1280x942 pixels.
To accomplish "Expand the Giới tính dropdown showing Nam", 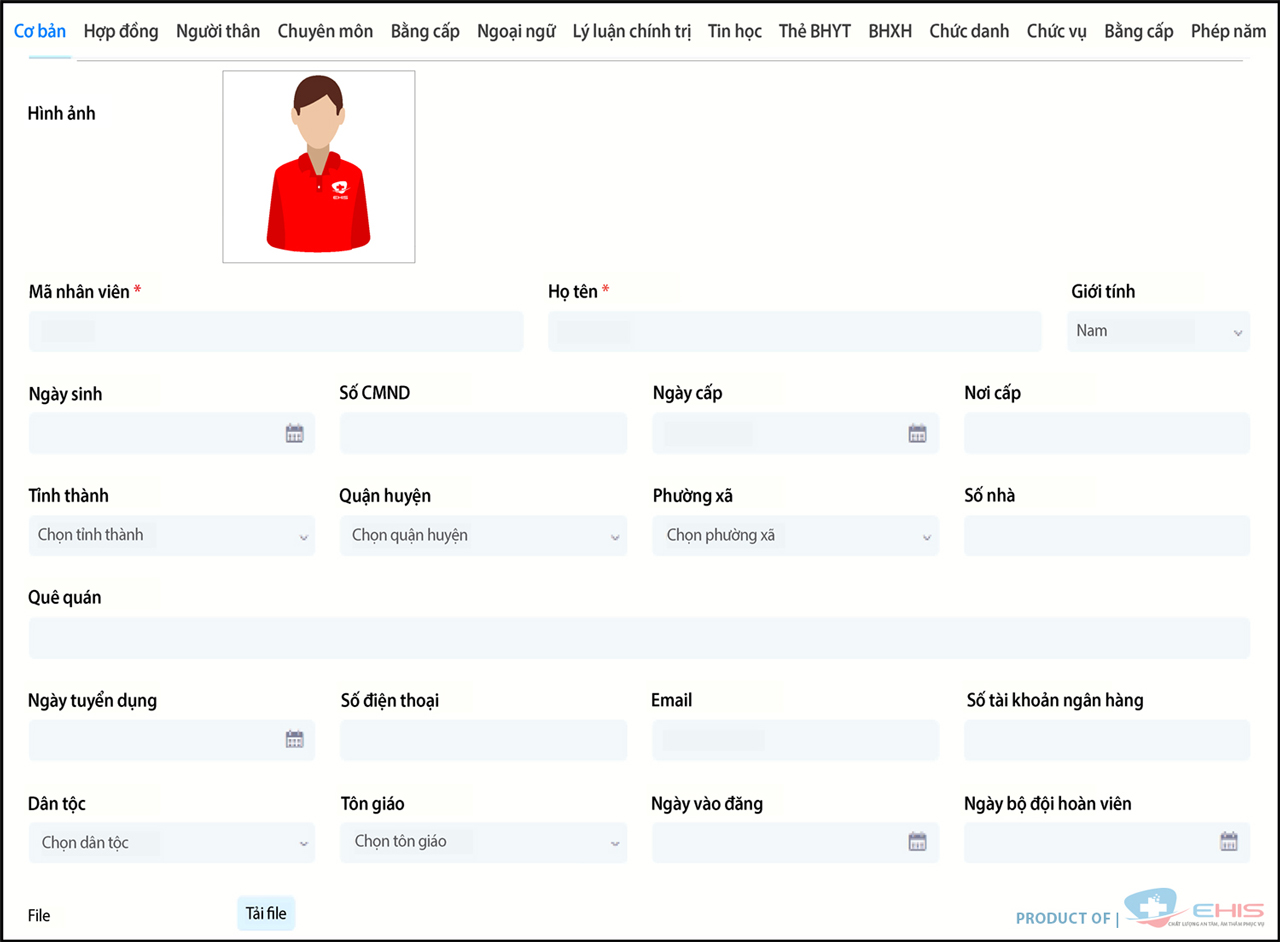I will 1158,331.
